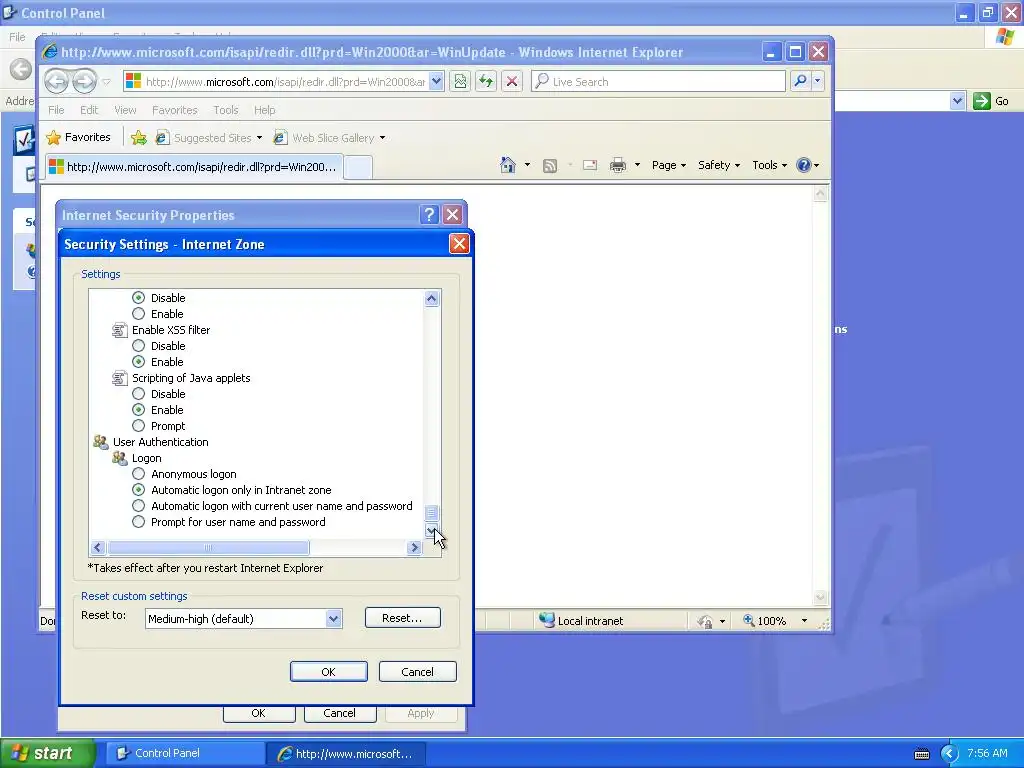The height and width of the screenshot is (768, 1024).
Task: Click the popup blocker status bar icon
Action: tap(705, 621)
